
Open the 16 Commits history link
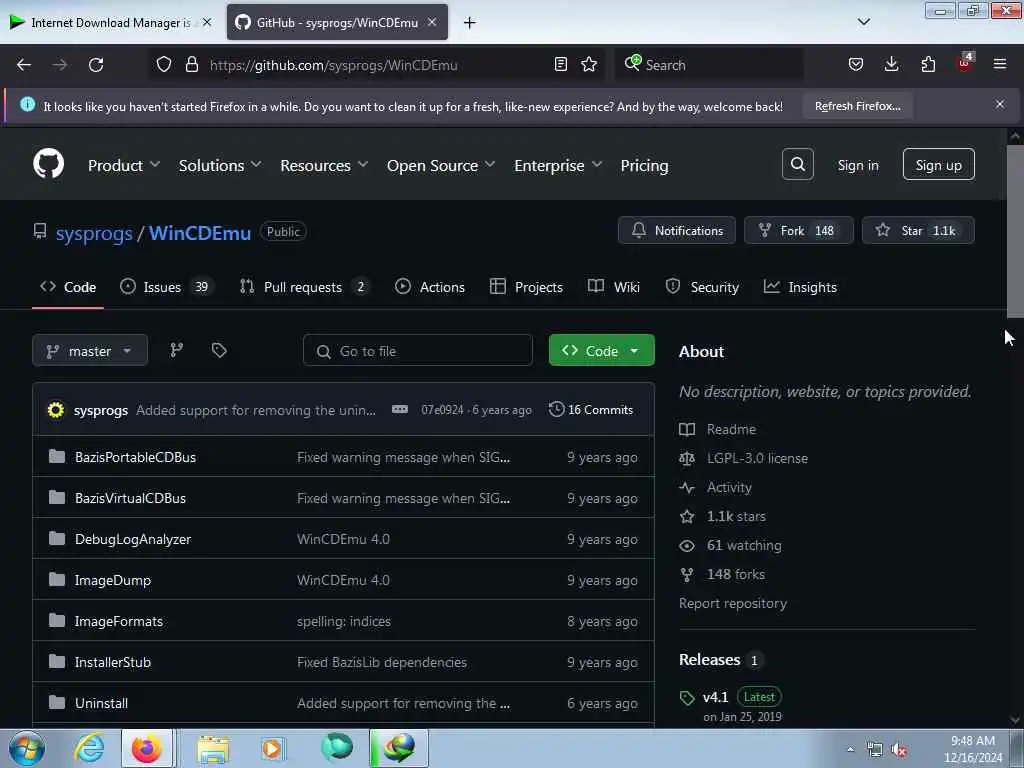[592, 409]
